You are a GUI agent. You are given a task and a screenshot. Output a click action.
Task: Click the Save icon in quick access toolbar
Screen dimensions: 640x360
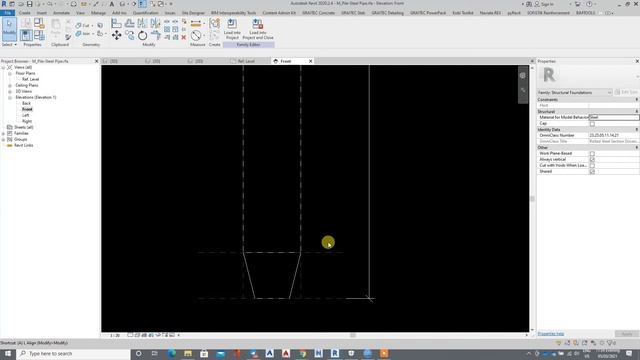29,4
